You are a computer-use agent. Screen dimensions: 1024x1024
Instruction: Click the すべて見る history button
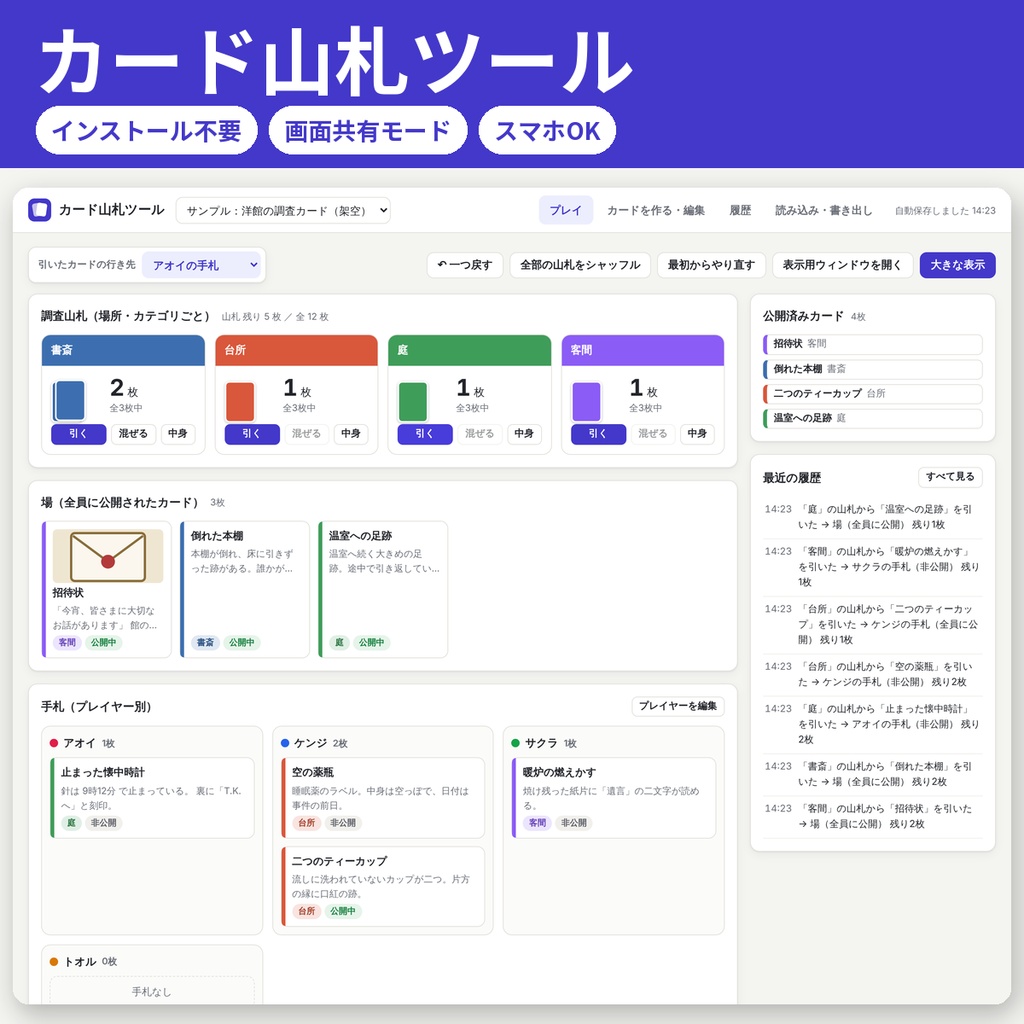pos(950,477)
